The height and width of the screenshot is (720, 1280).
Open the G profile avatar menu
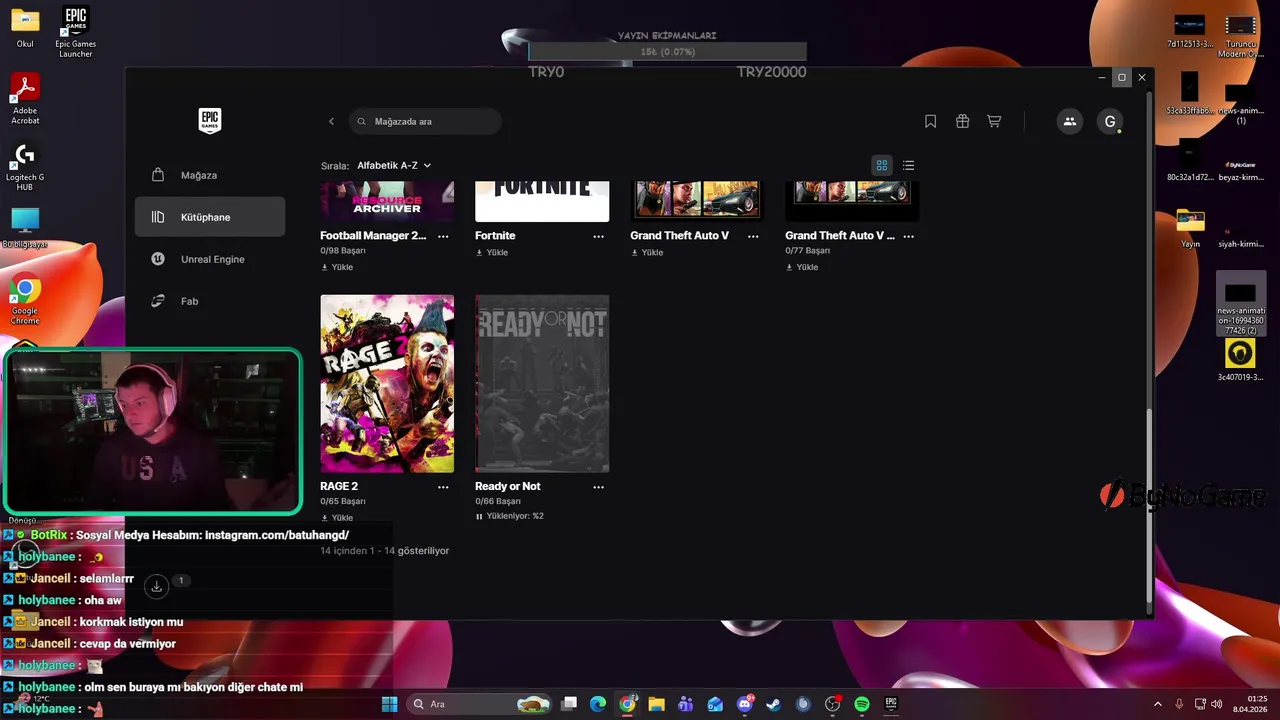1110,121
